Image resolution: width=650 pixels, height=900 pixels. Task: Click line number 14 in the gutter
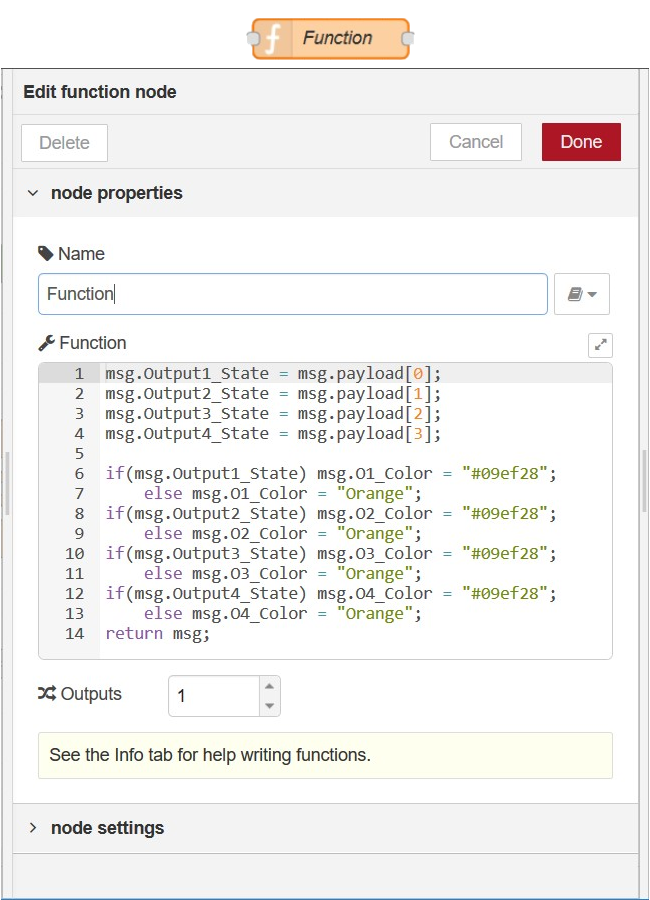75,634
